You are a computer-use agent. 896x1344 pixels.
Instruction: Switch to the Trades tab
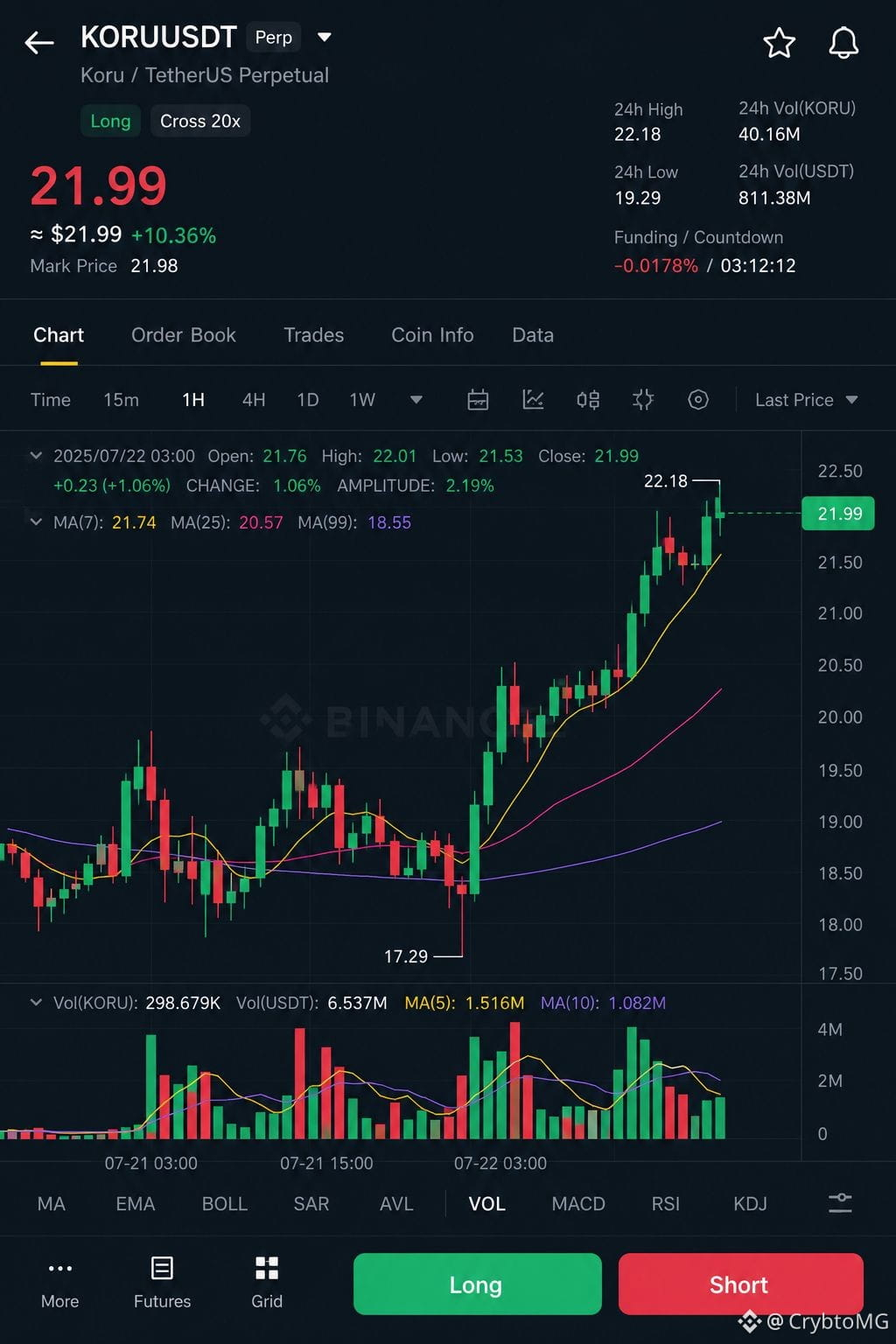(x=314, y=335)
